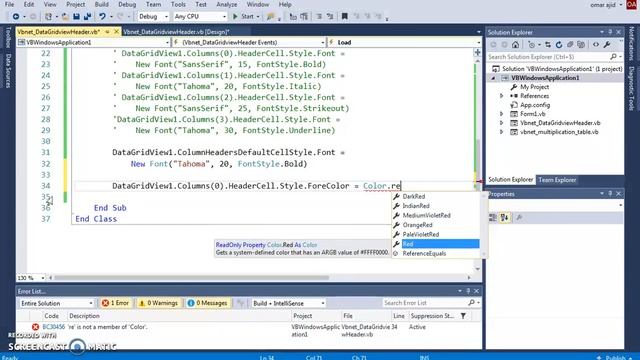Click the filter funnel icon in Error List header
Viewport: 640px width, 360px height.
(x=463, y=316)
